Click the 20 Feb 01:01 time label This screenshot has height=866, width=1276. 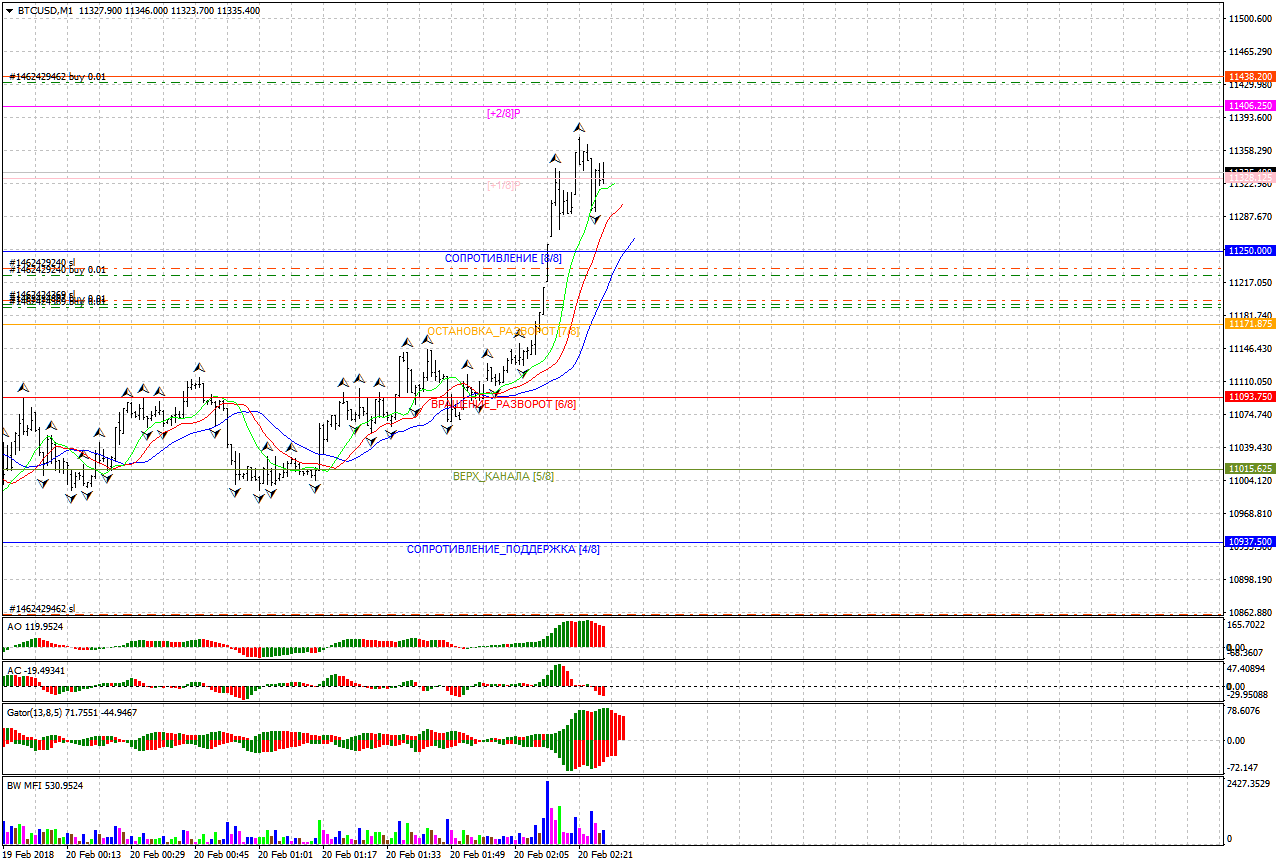click(285, 855)
